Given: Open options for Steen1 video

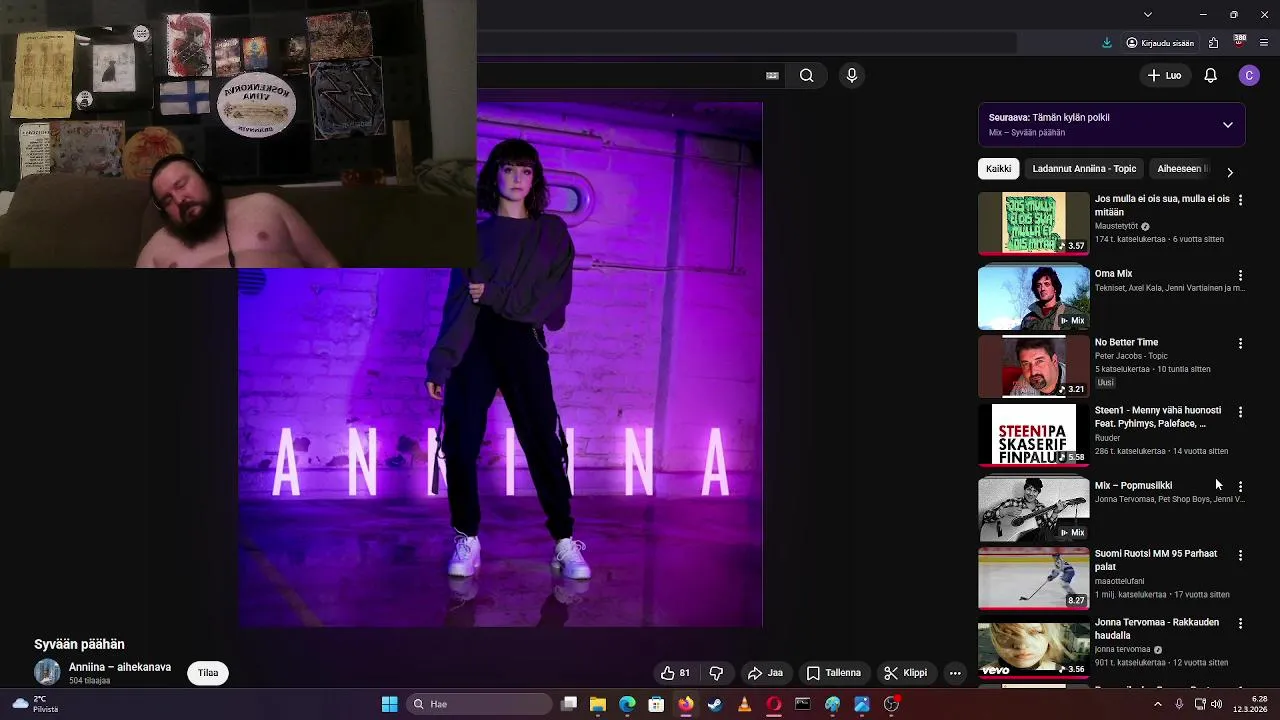Looking at the screenshot, I should tap(1240, 412).
